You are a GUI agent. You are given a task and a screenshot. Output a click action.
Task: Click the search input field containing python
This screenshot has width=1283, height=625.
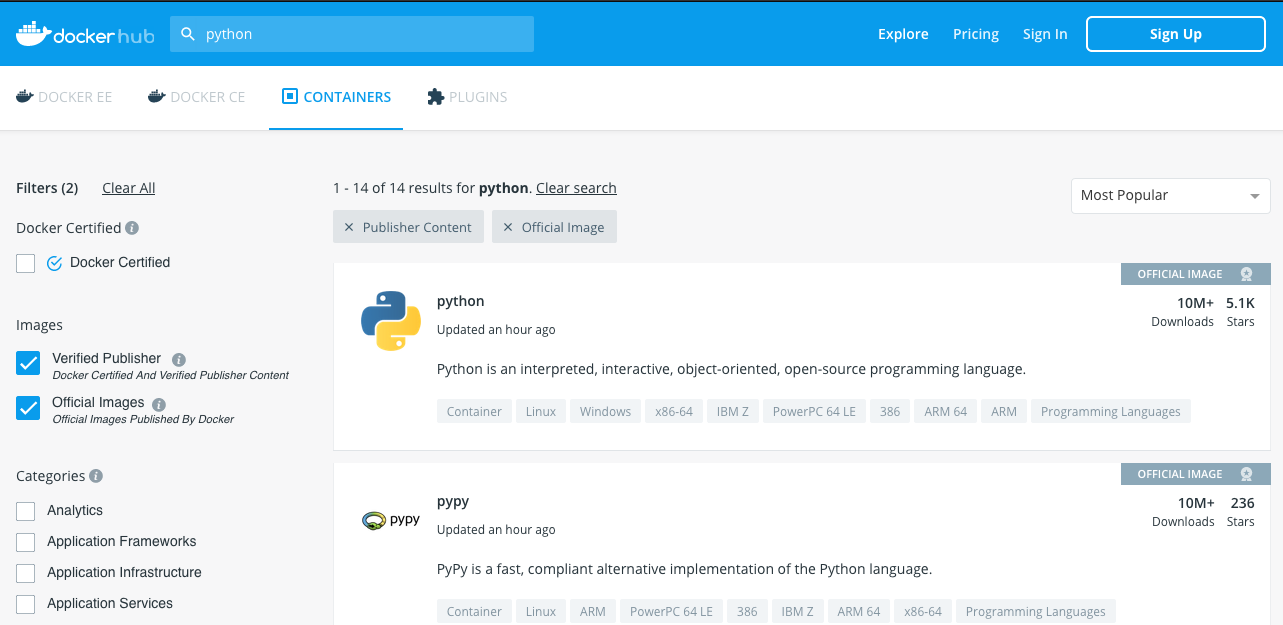352,33
